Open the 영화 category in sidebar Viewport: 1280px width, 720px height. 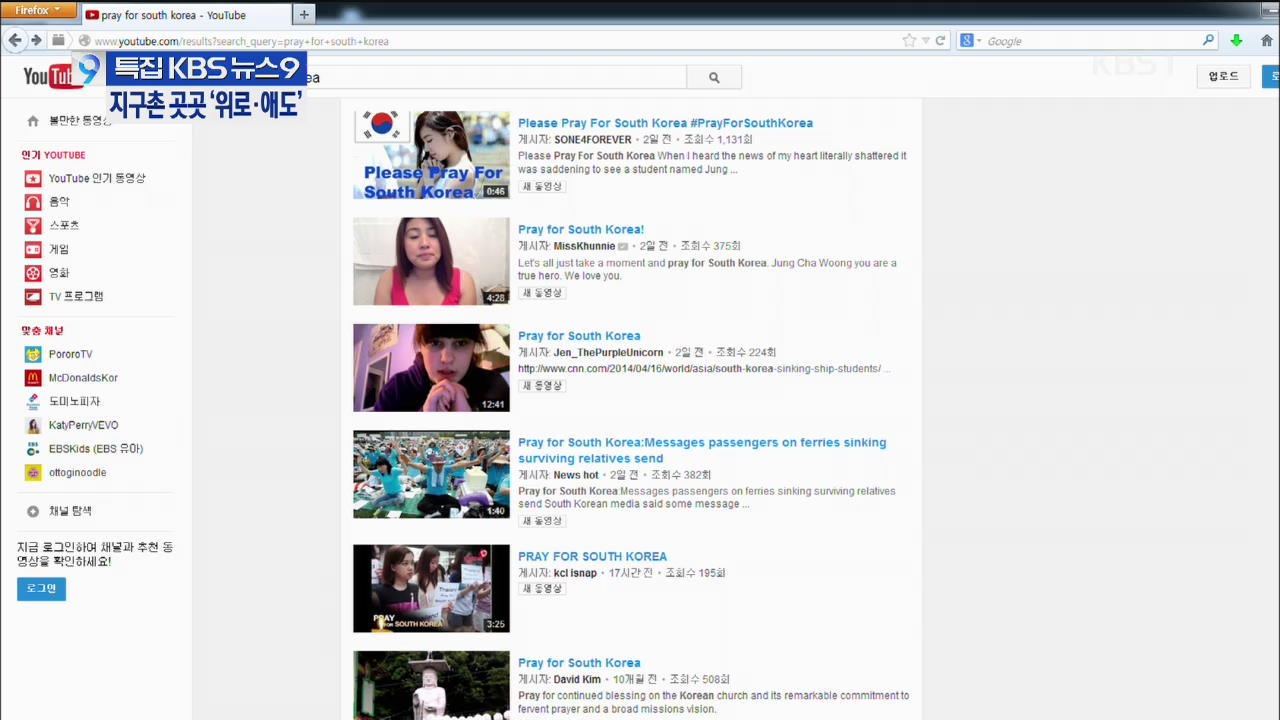coord(59,273)
